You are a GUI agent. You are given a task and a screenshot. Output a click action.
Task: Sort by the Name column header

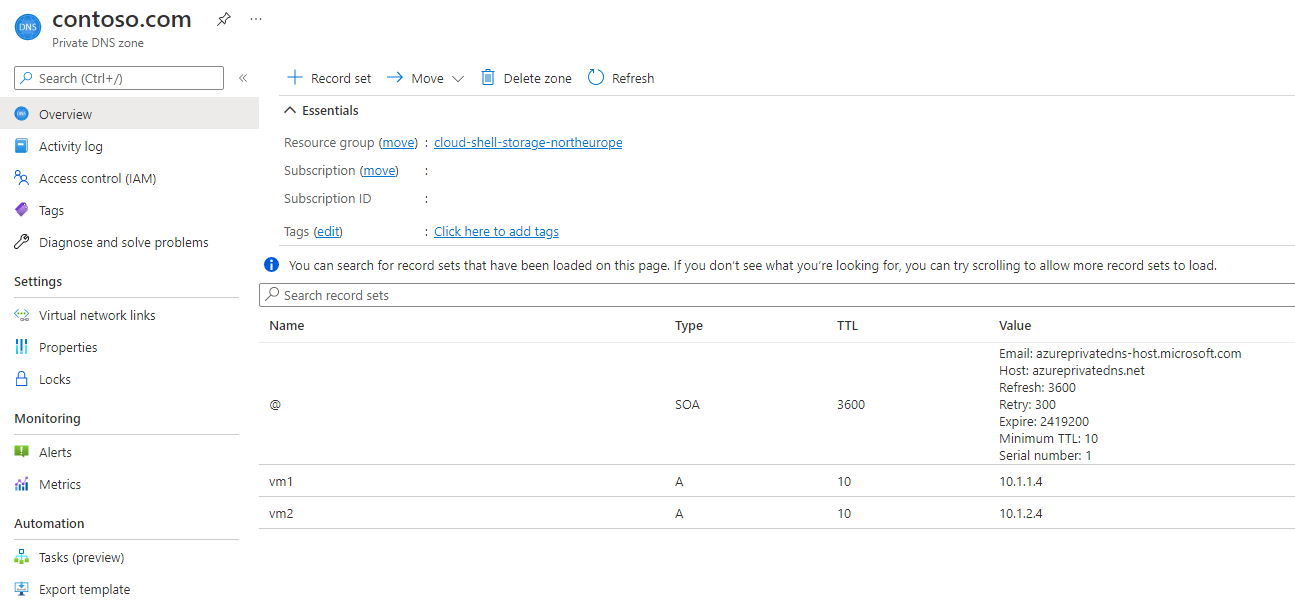click(287, 325)
